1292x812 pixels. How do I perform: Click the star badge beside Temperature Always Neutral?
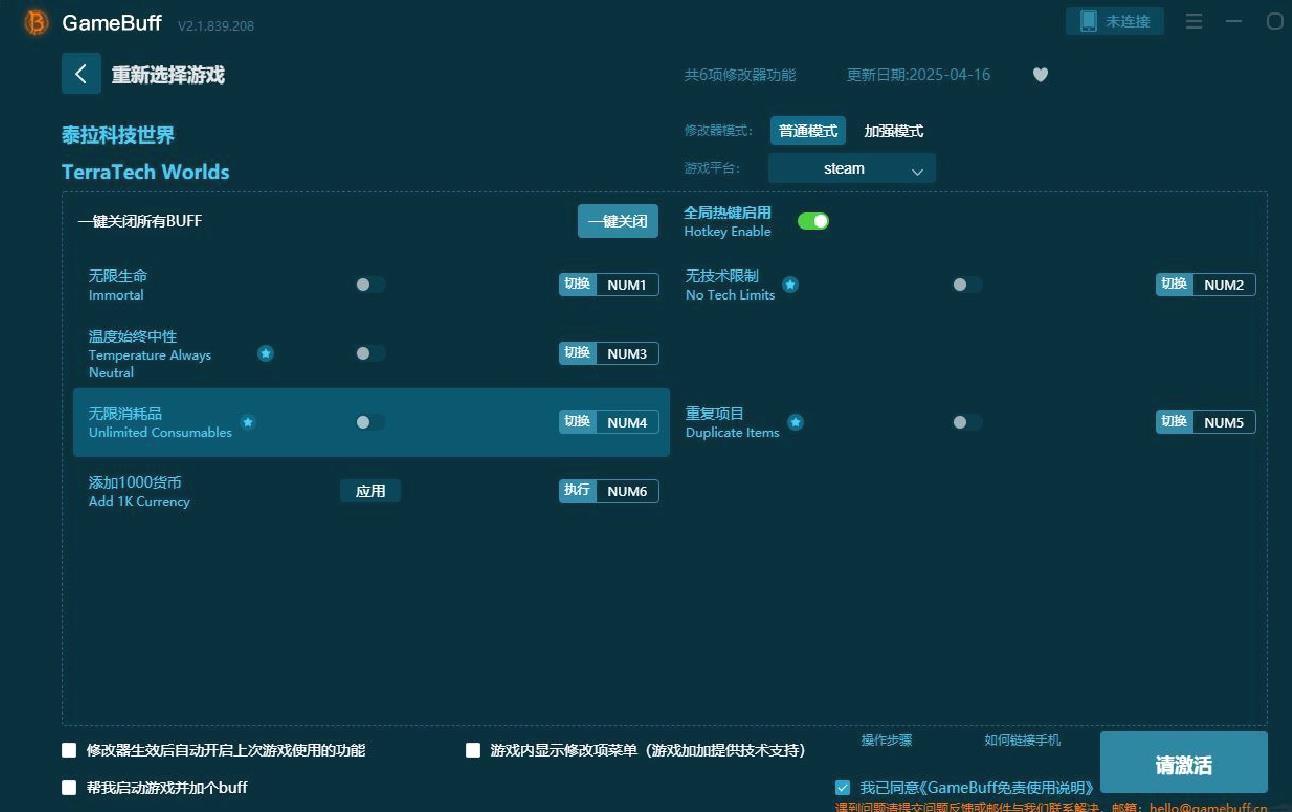[x=265, y=353]
